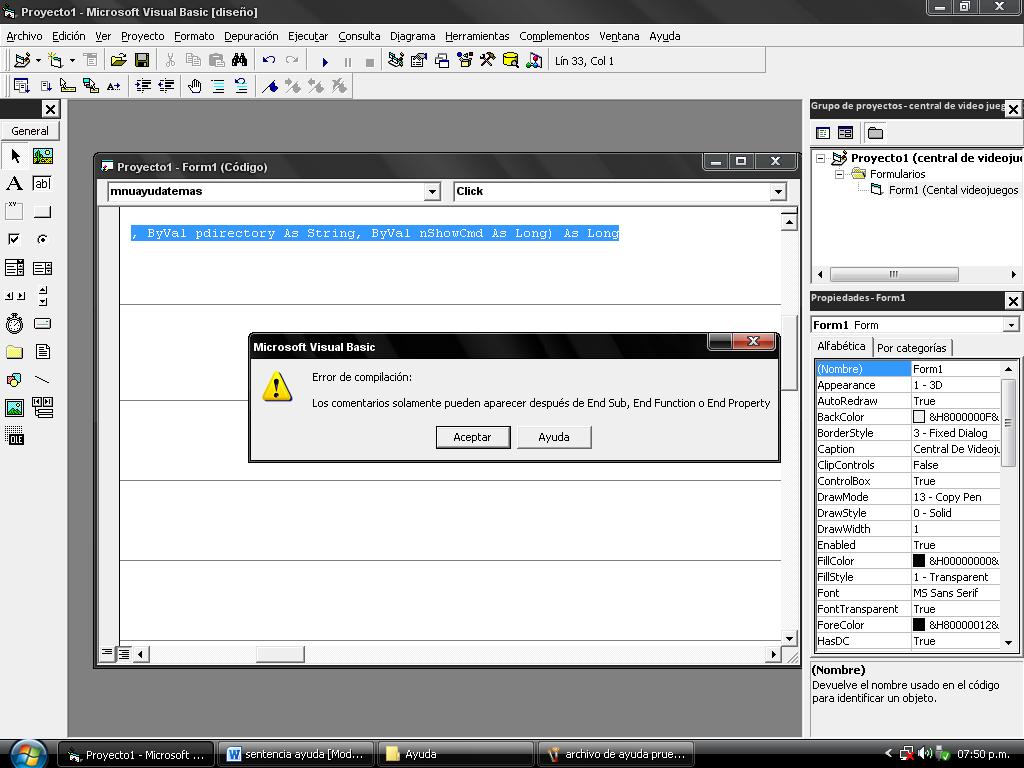This screenshot has height=768, width=1024.
Task: Click the Undo toolbar icon
Action: click(x=268, y=61)
